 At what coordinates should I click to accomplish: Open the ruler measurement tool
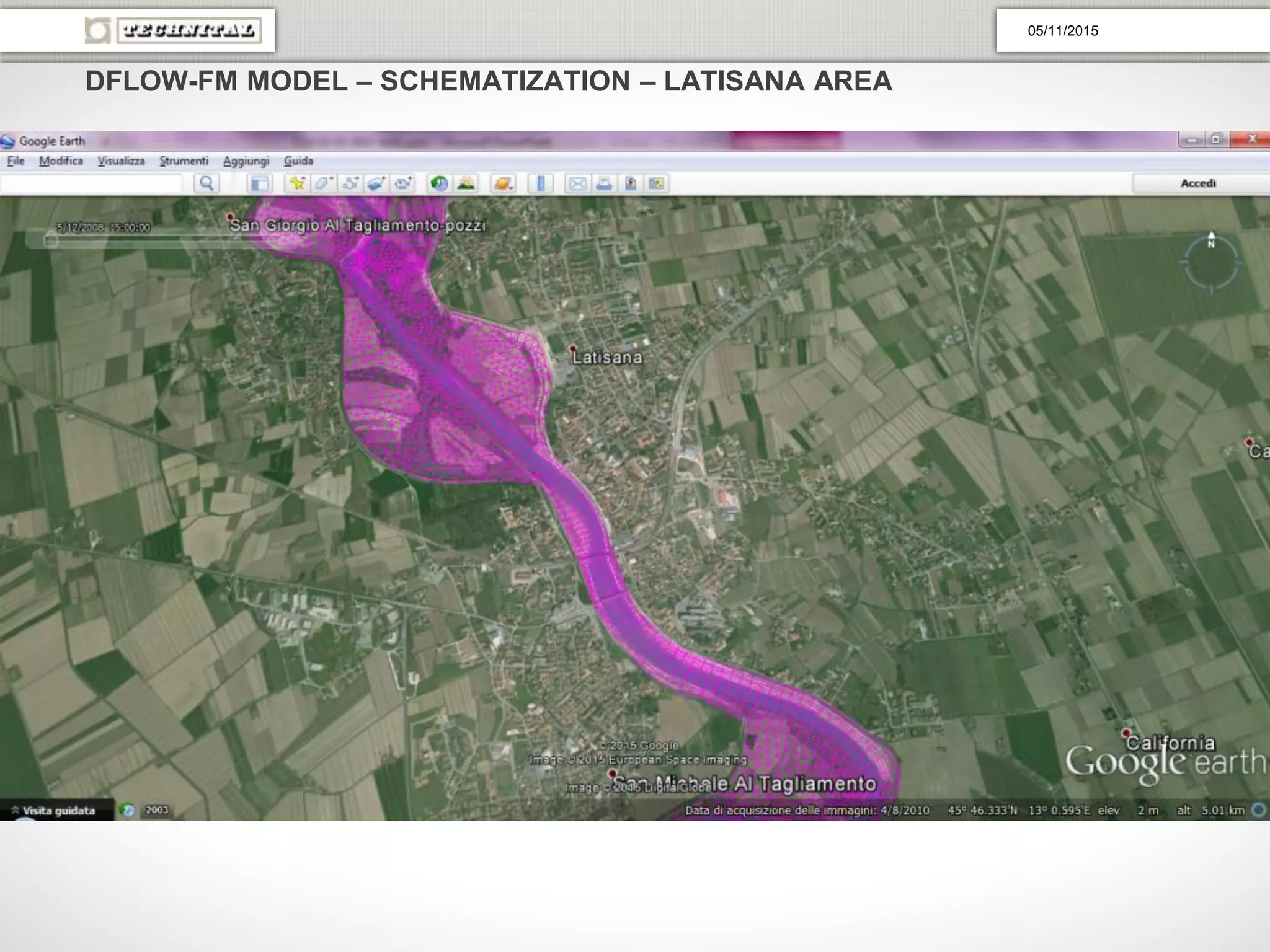click(x=541, y=183)
